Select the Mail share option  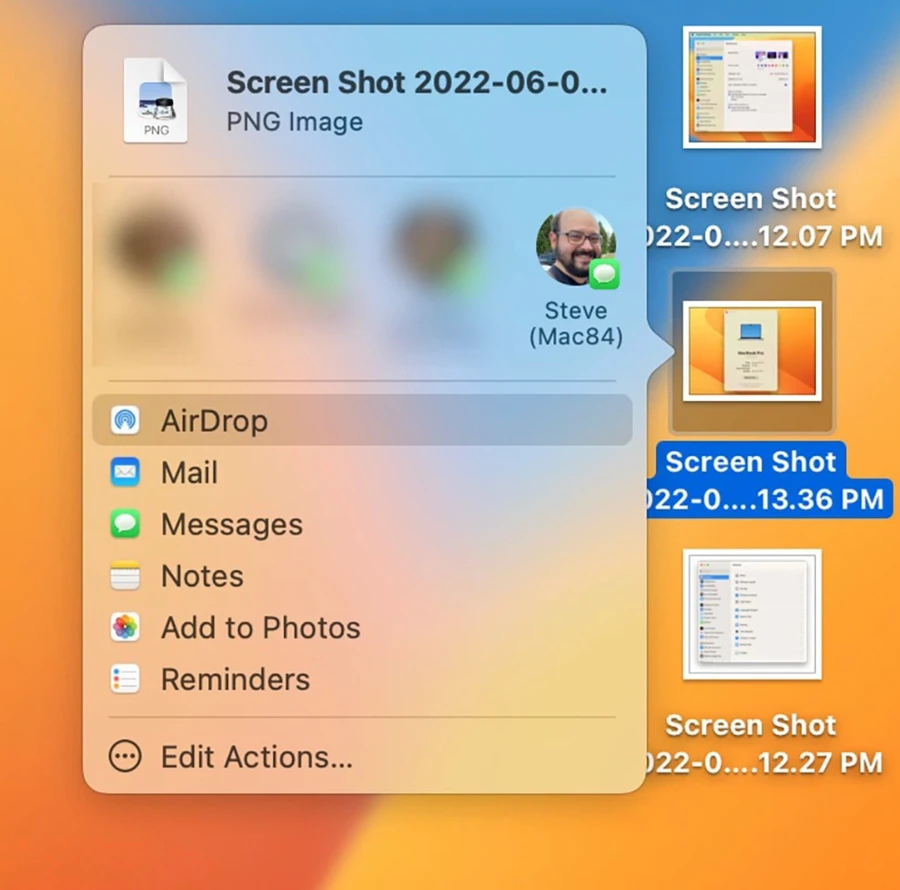click(x=362, y=472)
